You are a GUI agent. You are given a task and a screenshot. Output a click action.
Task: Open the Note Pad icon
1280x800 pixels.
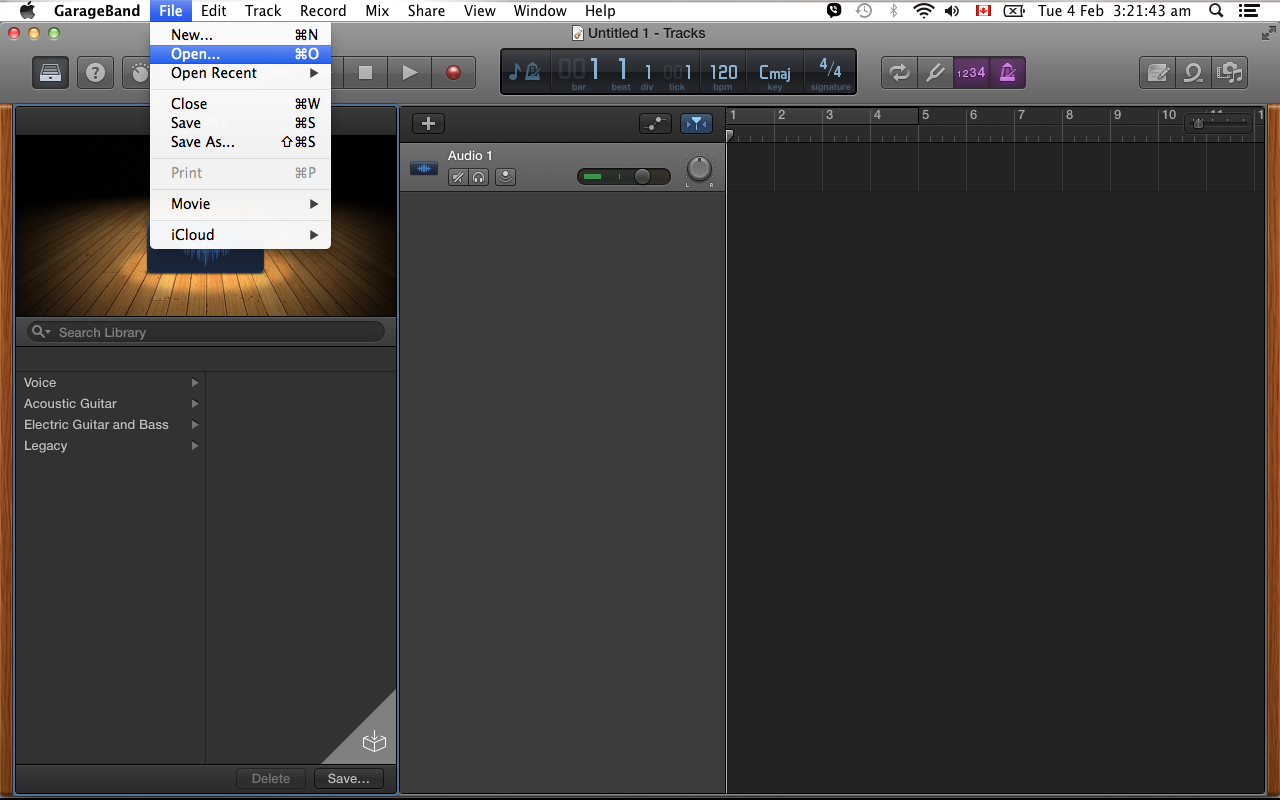coord(1157,72)
